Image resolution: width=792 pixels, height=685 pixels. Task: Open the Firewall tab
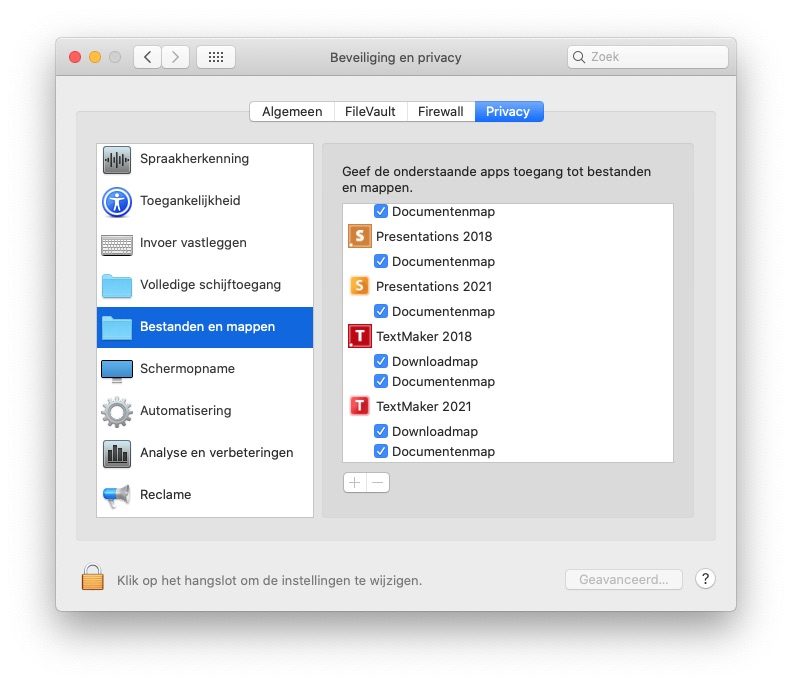(x=440, y=112)
